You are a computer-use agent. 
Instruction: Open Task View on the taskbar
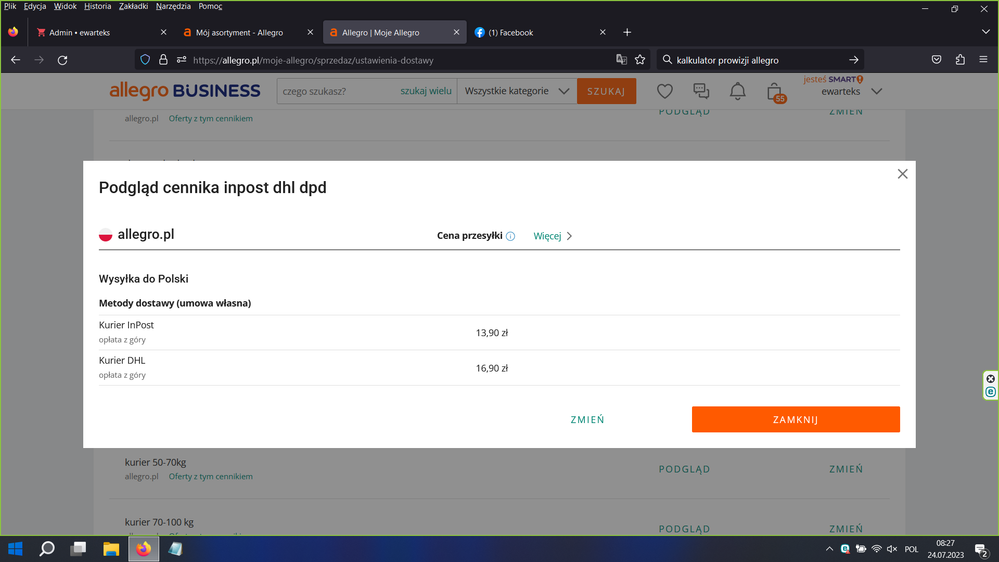point(78,549)
